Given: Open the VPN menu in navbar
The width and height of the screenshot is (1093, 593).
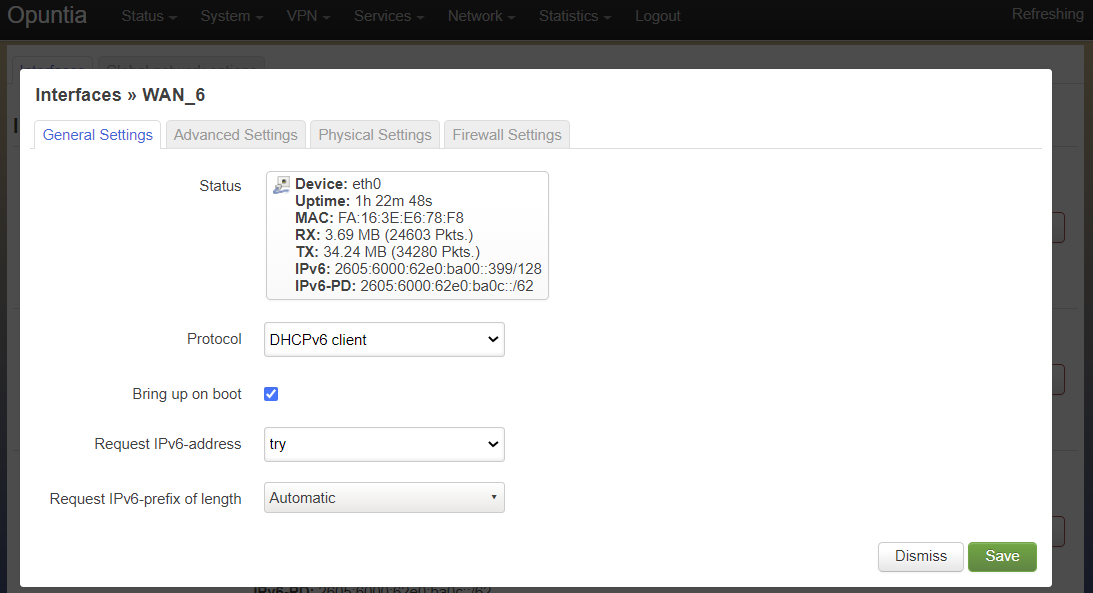Looking at the screenshot, I should [x=308, y=16].
